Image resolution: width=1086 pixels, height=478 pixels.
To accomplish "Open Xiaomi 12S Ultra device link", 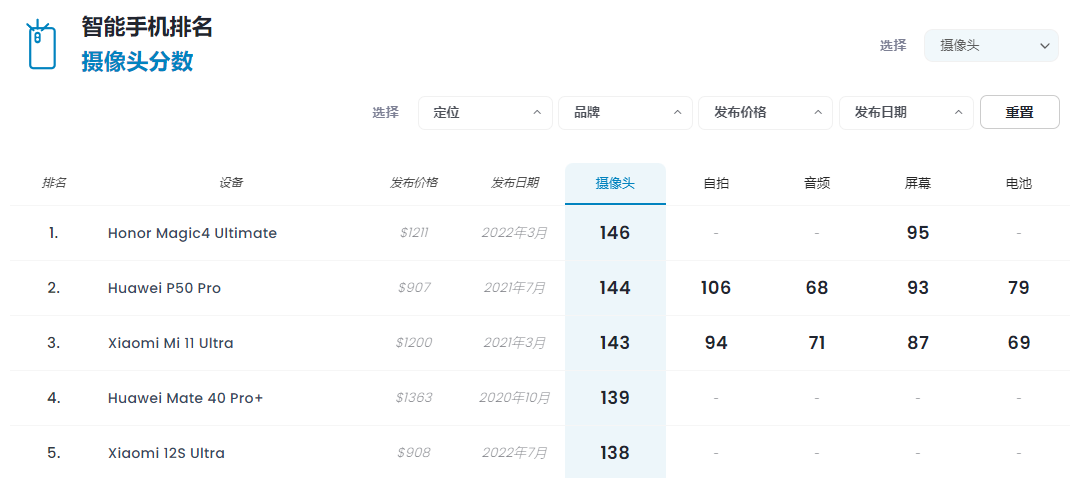I will tap(166, 454).
